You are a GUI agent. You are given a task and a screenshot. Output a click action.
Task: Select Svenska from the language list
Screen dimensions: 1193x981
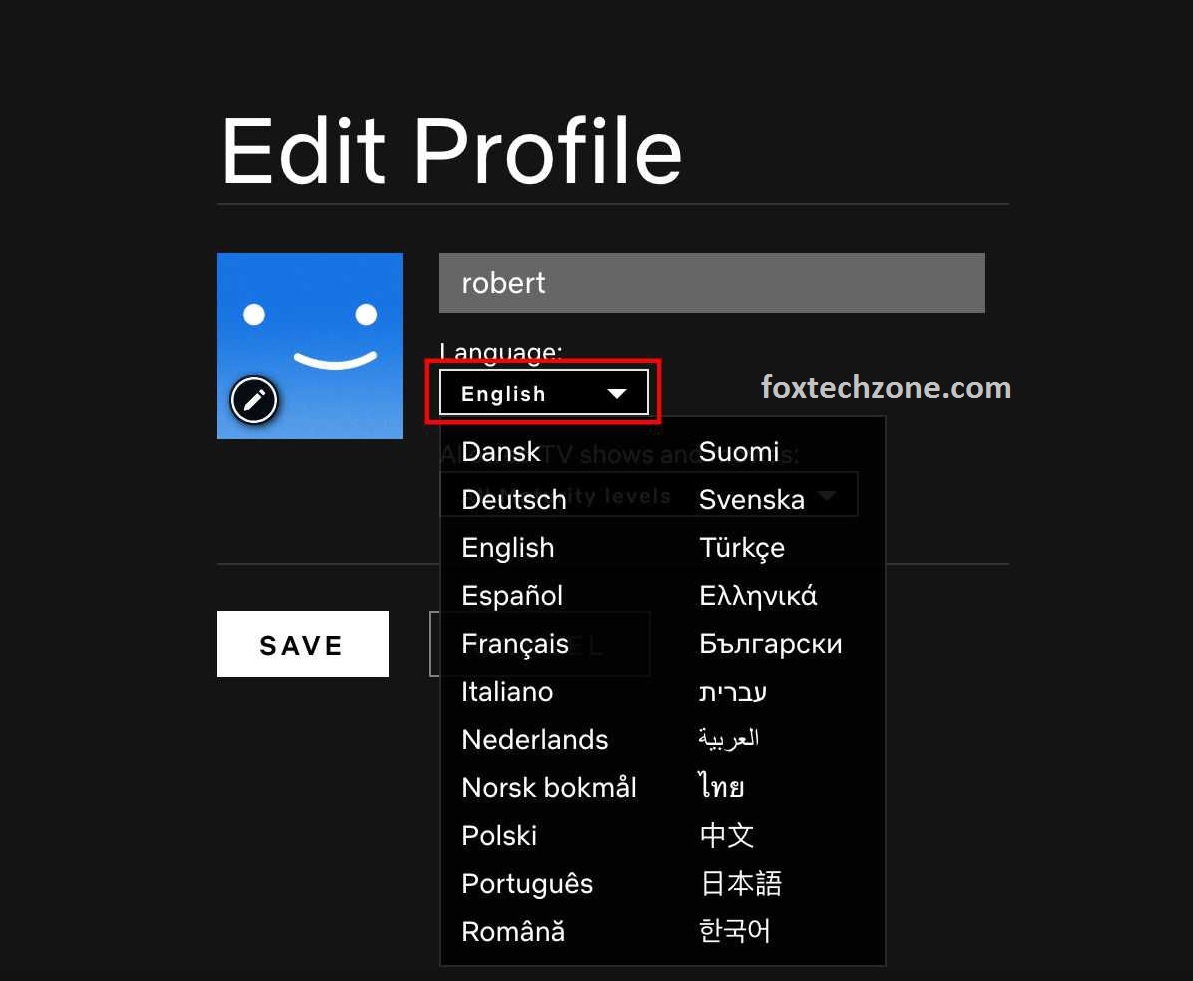click(752, 499)
